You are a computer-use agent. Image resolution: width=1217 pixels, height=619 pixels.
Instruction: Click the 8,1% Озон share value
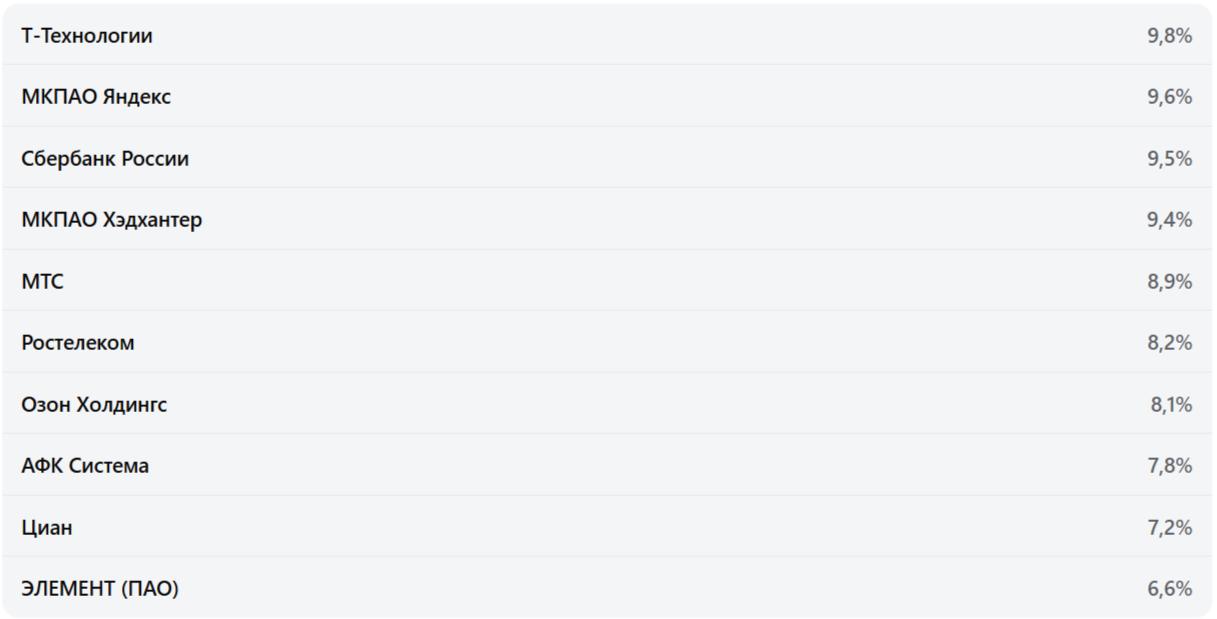[1170, 405]
